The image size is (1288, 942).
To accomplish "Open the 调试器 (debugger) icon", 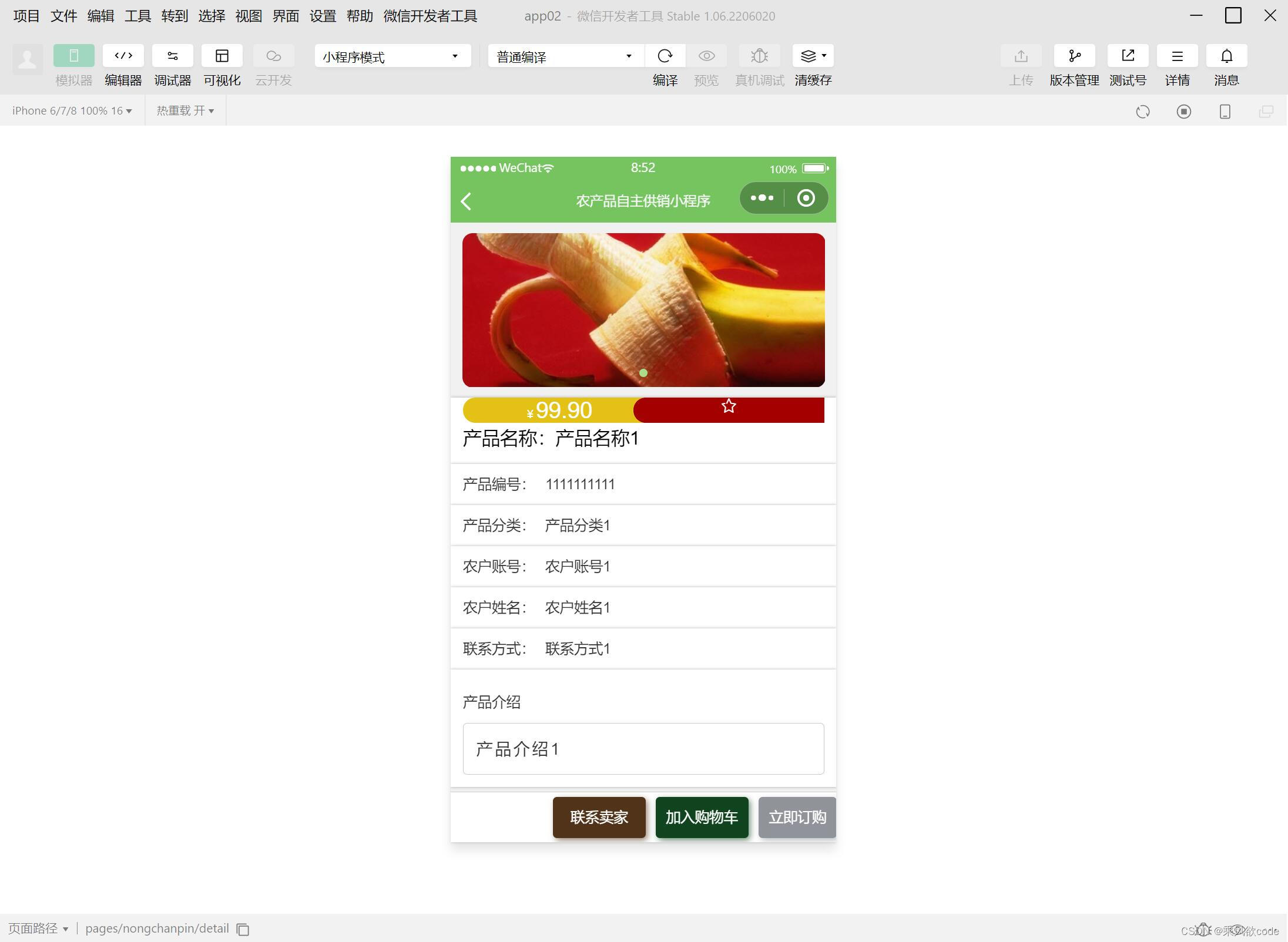I will 172,56.
